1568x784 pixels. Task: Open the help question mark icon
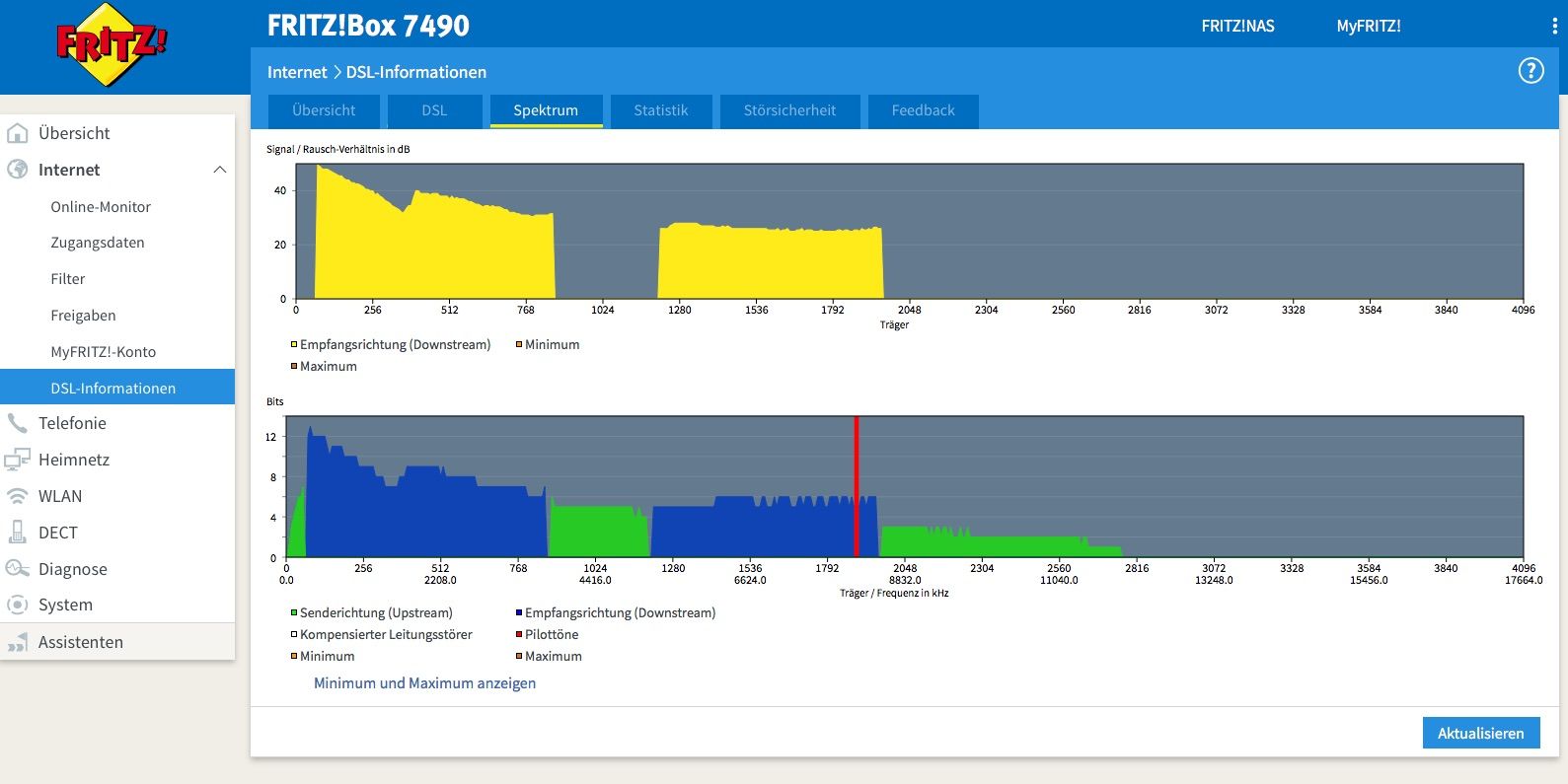tap(1531, 71)
